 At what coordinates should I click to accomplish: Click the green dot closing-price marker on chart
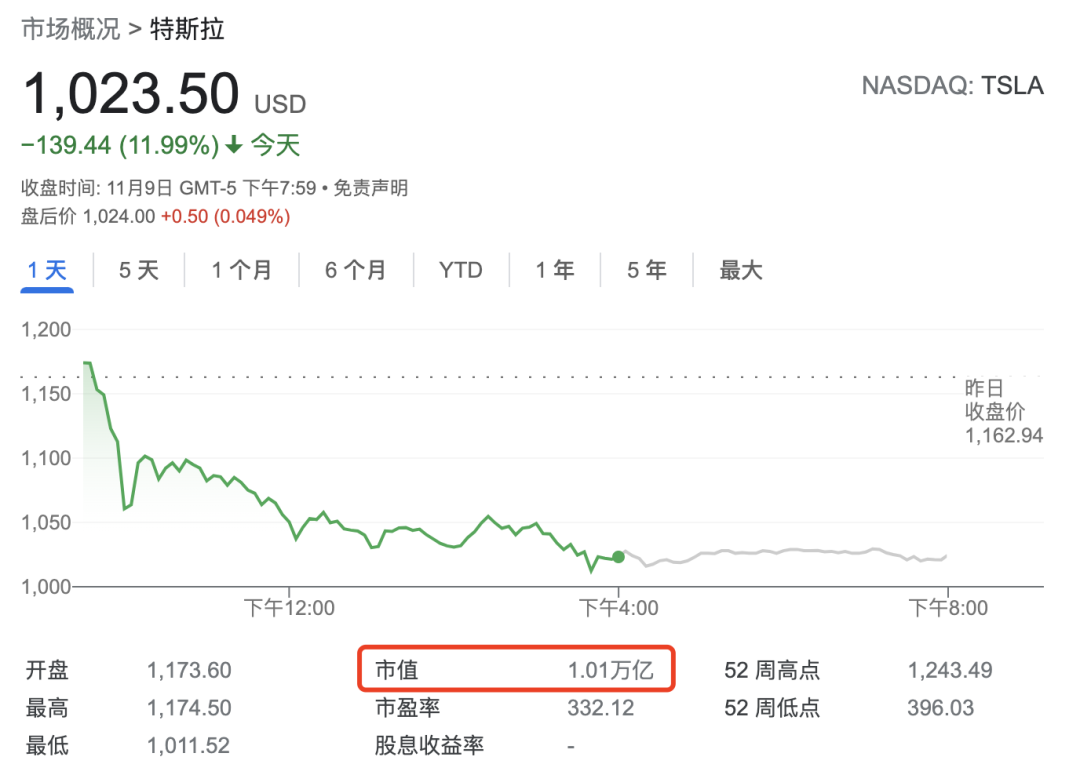[x=619, y=557]
